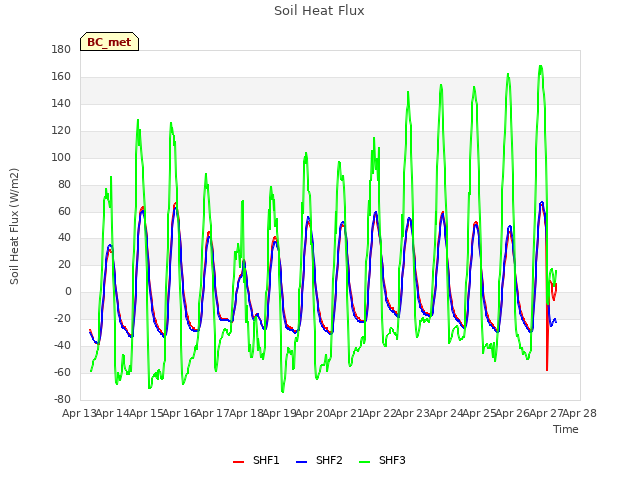Toggle the SHF1 legend entry
The height and width of the screenshot is (480, 640).
256,460
